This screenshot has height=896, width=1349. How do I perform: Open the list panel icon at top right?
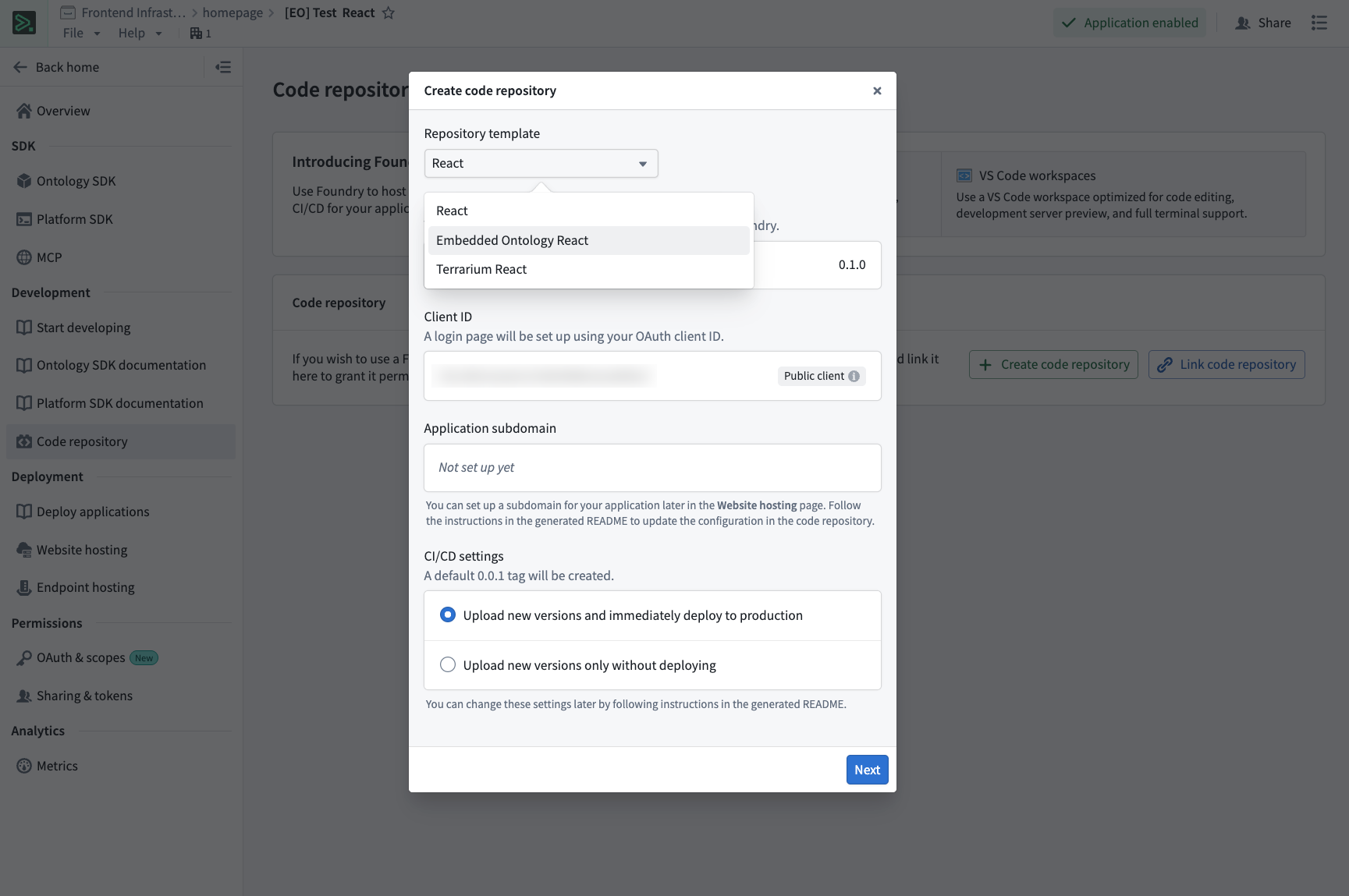tap(1319, 23)
